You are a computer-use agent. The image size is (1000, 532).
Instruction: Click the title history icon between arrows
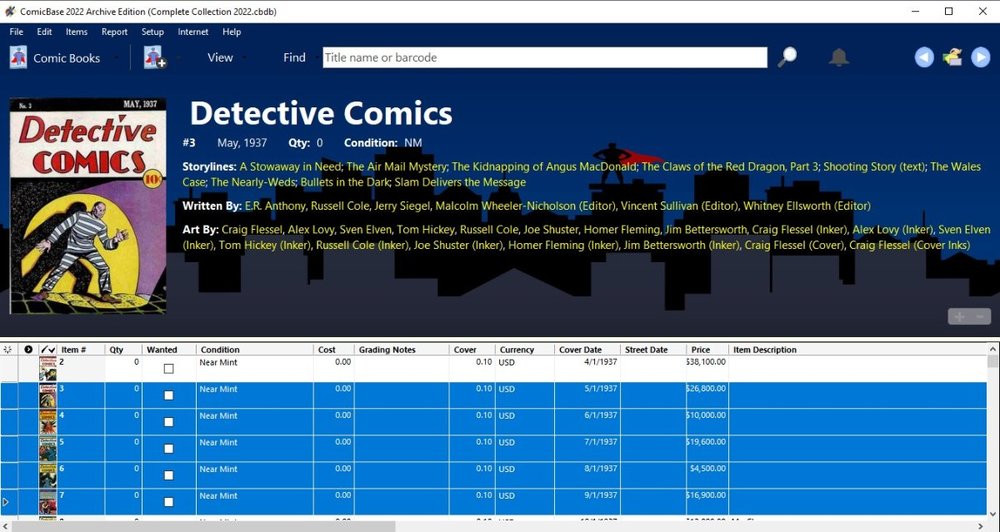coord(952,57)
